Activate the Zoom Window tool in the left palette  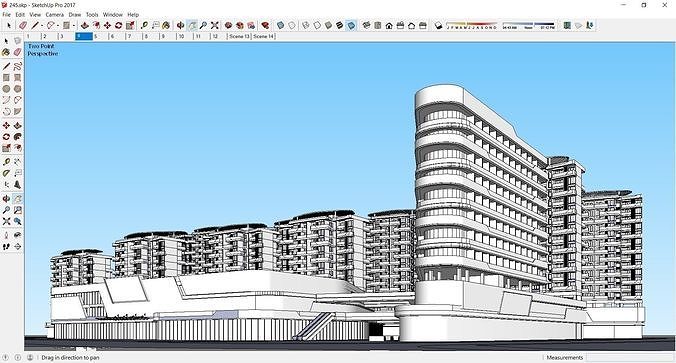click(17, 210)
